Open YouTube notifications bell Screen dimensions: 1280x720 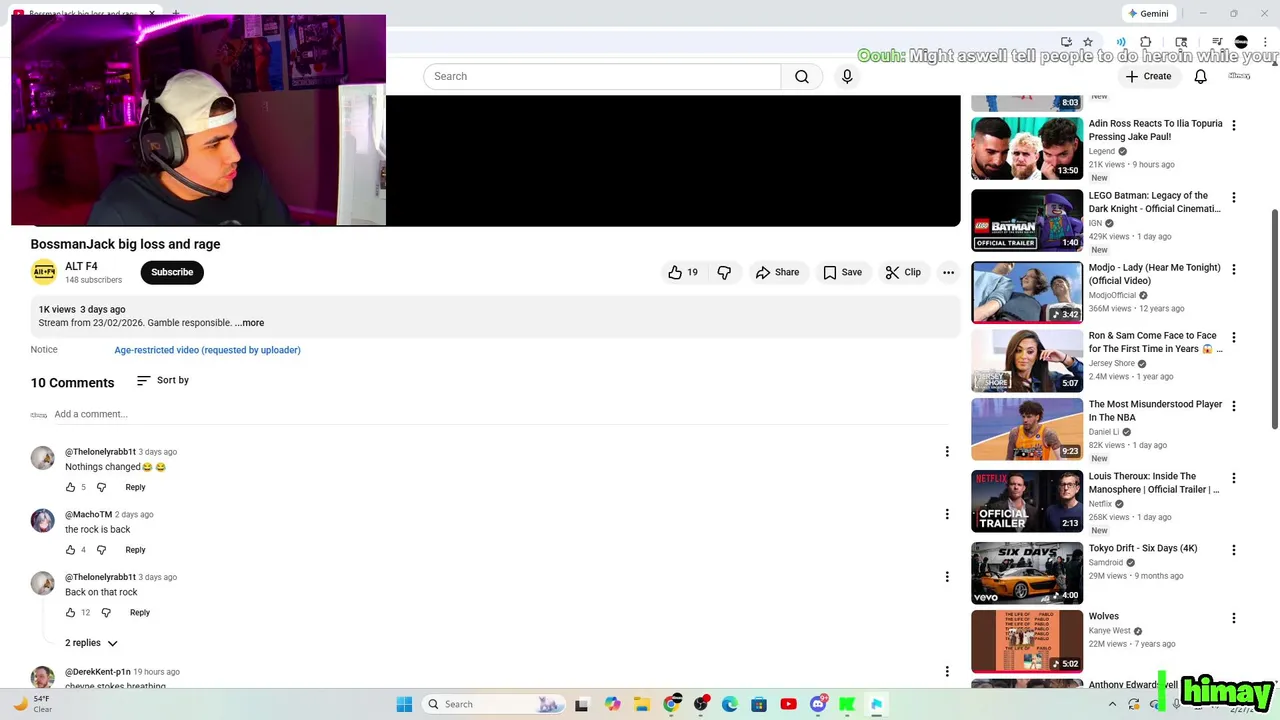coord(1201,76)
